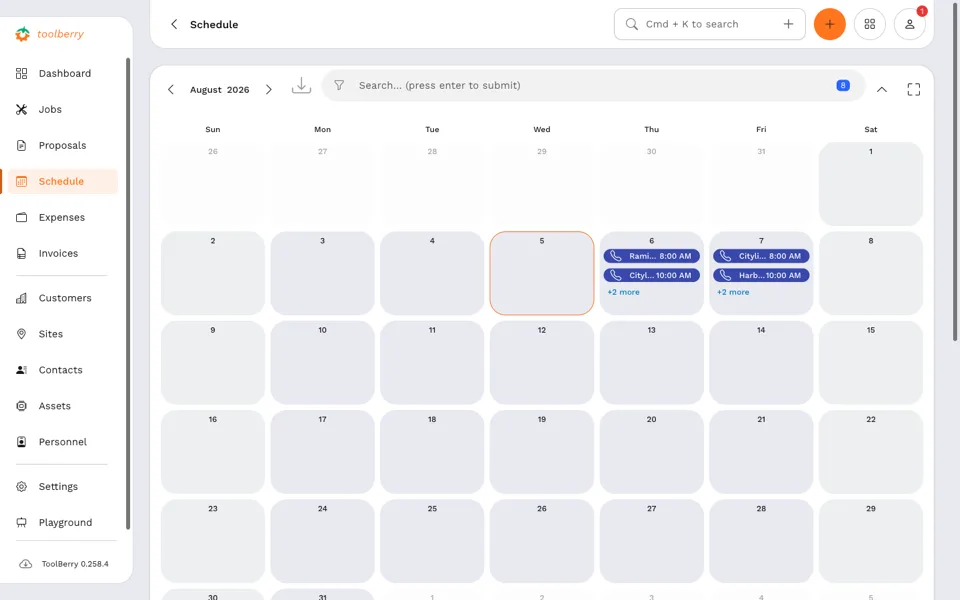Go back using the header arrow beside Schedule

pos(174,24)
